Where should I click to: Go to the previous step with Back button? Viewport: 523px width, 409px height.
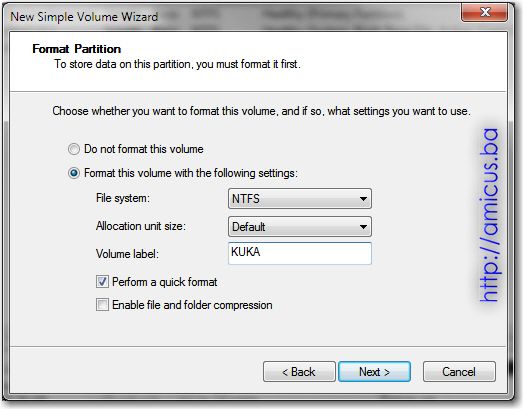pyautogui.click(x=299, y=372)
